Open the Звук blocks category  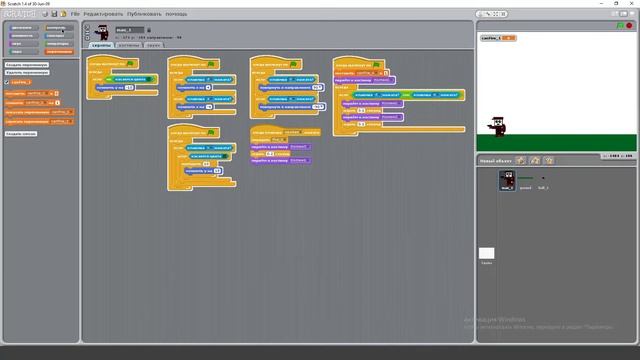click(x=24, y=44)
